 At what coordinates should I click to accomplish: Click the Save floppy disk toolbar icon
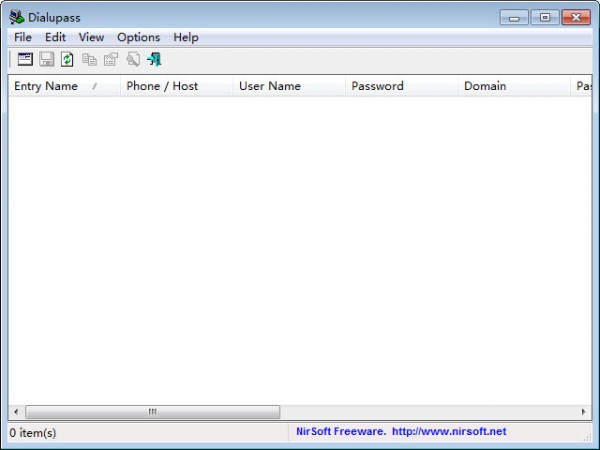47,59
